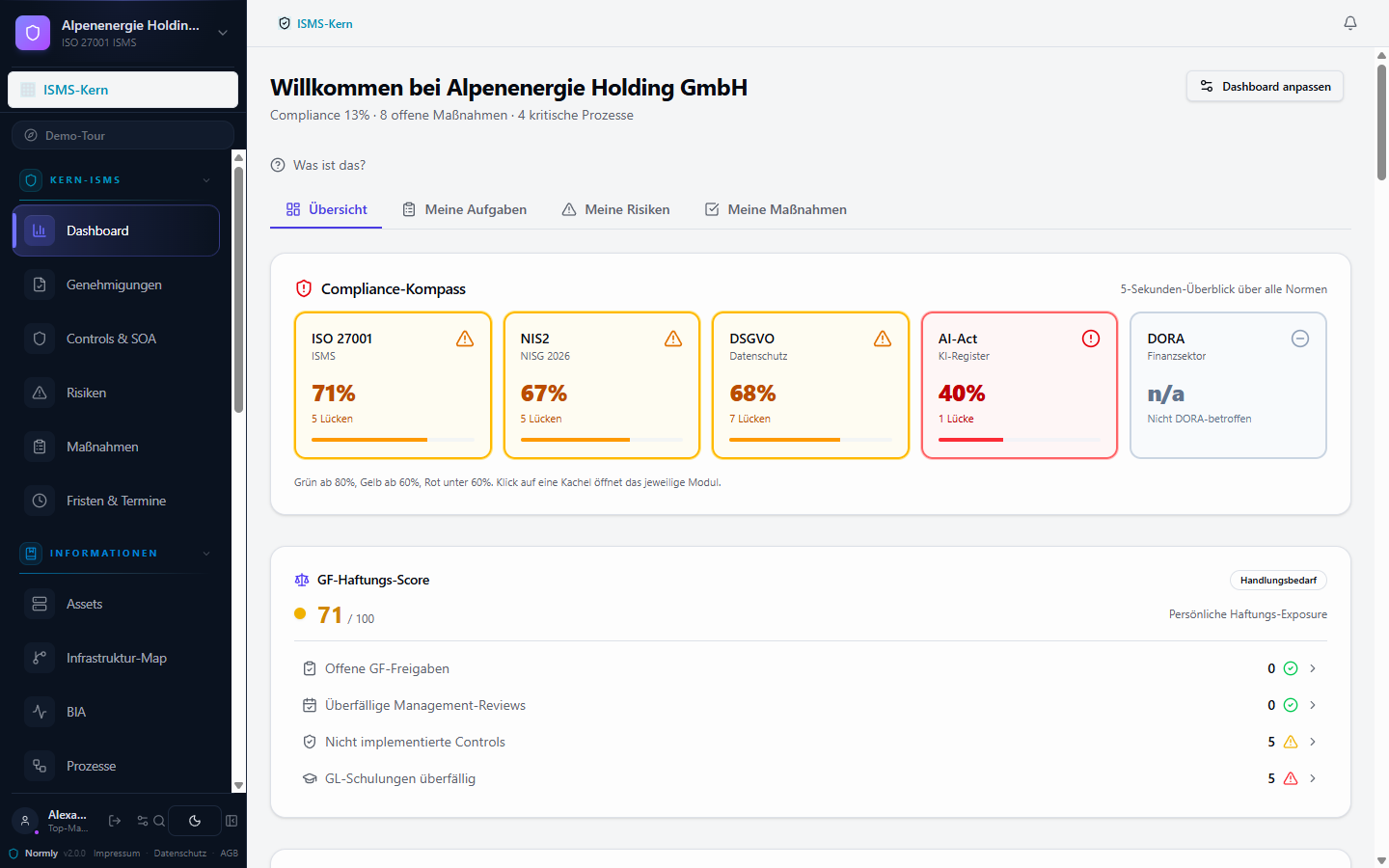This screenshot has height=868, width=1389.
Task: Click the DORA minus circle icon
Action: click(x=1300, y=339)
